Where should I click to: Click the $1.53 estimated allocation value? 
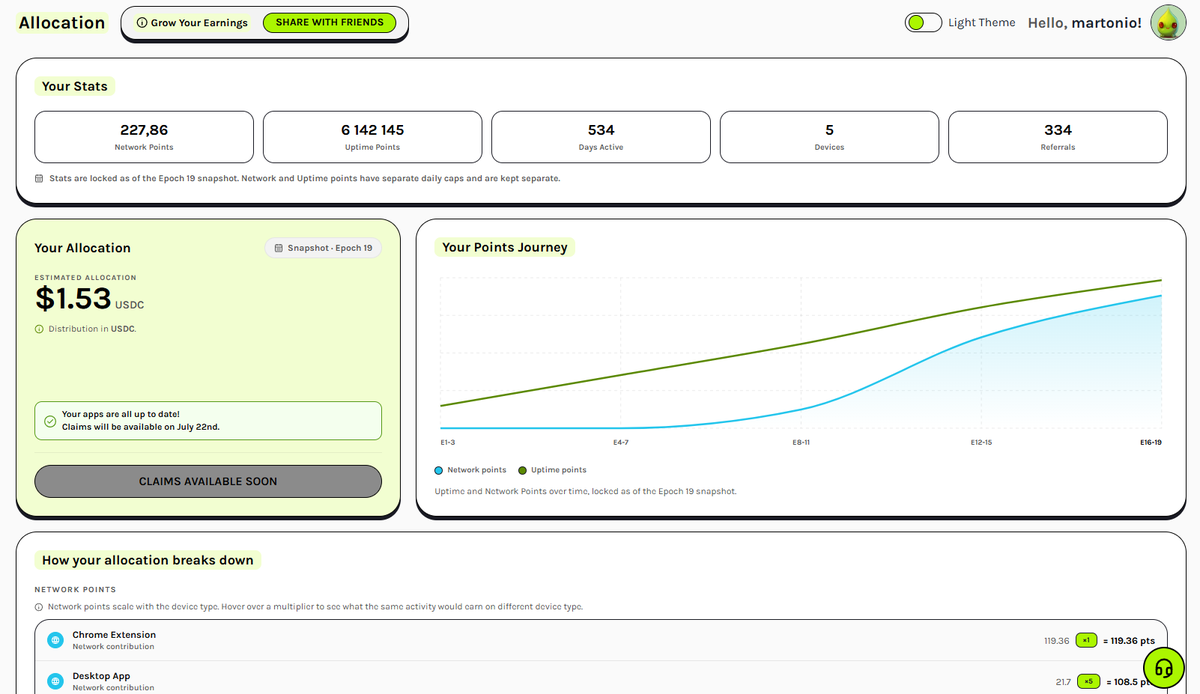click(x=73, y=297)
